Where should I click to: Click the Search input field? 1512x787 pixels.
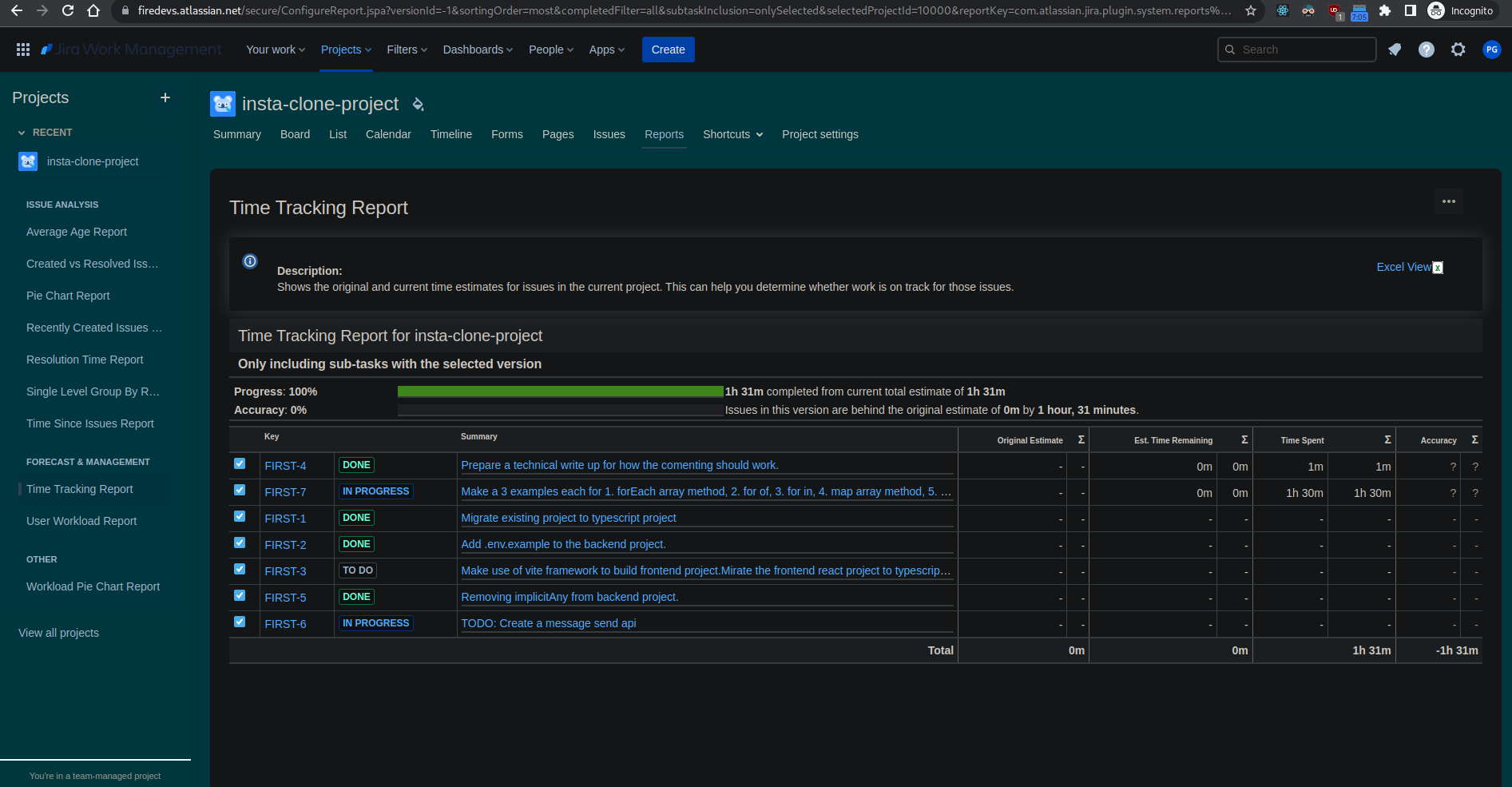click(1297, 50)
